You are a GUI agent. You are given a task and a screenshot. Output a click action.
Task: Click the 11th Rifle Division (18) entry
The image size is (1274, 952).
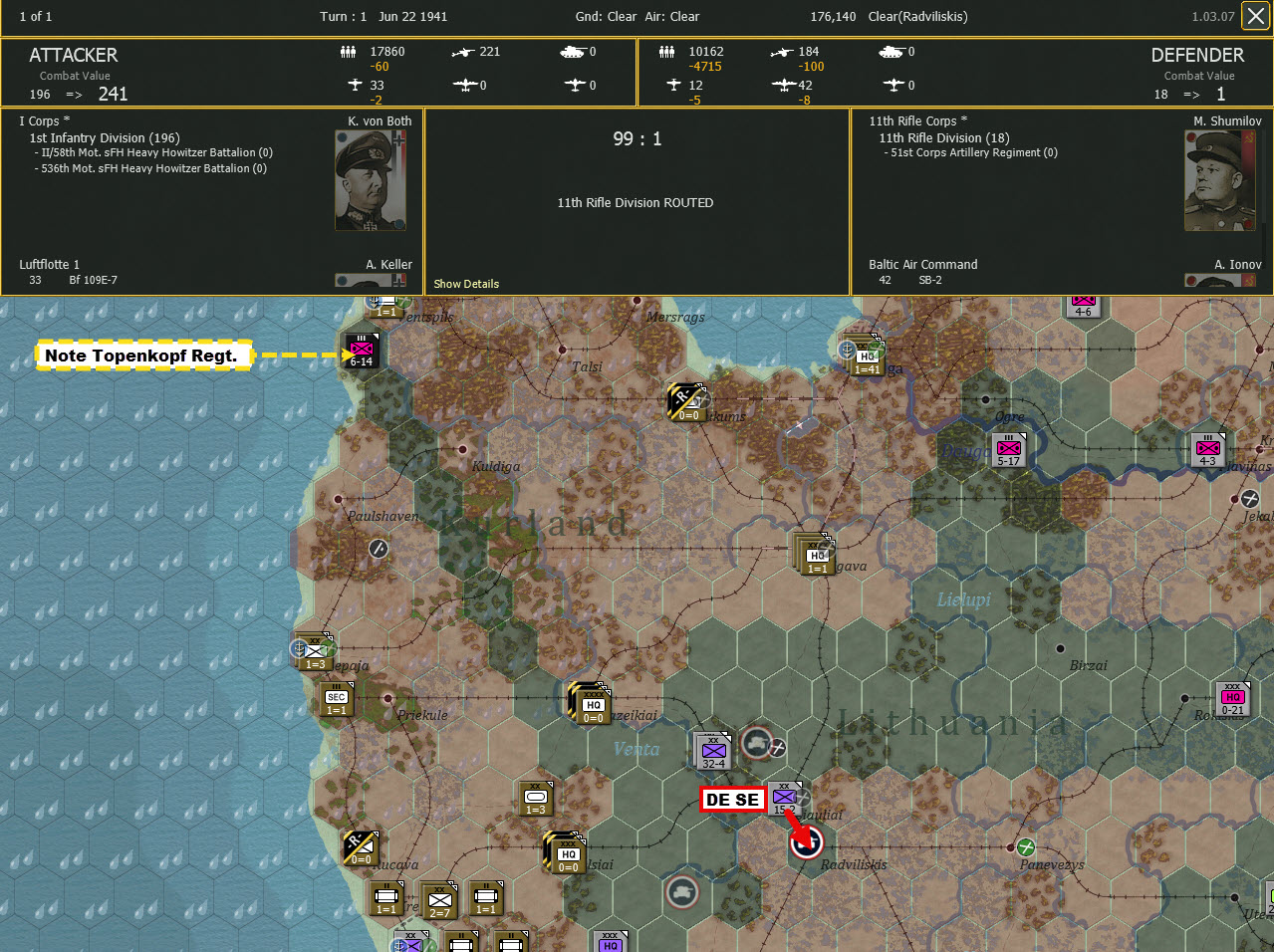coord(944,138)
